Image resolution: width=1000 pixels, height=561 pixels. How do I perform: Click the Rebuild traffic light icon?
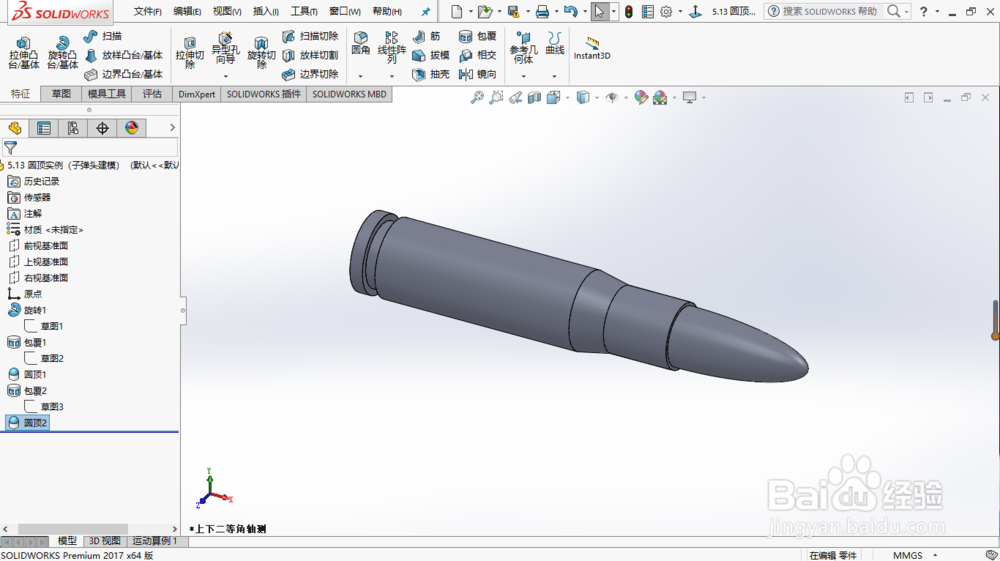click(x=629, y=11)
